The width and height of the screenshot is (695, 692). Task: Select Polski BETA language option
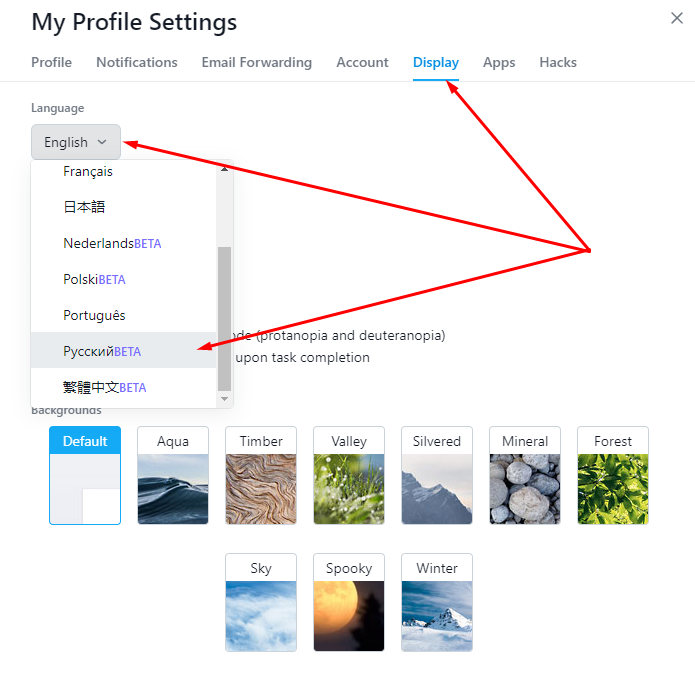[x=124, y=279]
